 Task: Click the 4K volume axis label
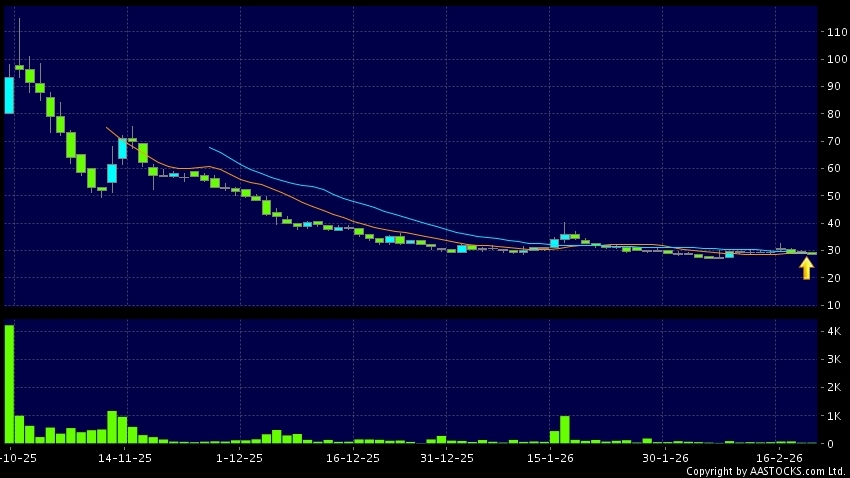(831, 331)
